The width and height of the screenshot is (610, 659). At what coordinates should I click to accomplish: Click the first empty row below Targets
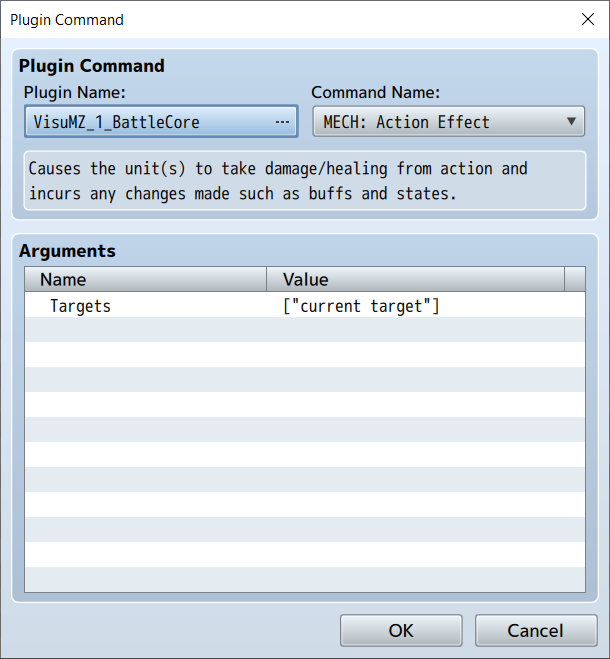(304, 330)
